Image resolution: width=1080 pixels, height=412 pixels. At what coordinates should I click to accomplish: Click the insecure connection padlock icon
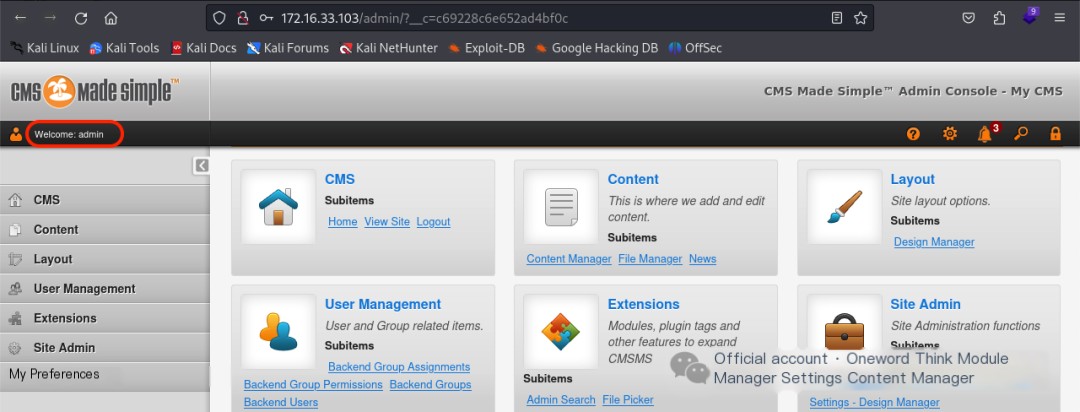tap(242, 18)
